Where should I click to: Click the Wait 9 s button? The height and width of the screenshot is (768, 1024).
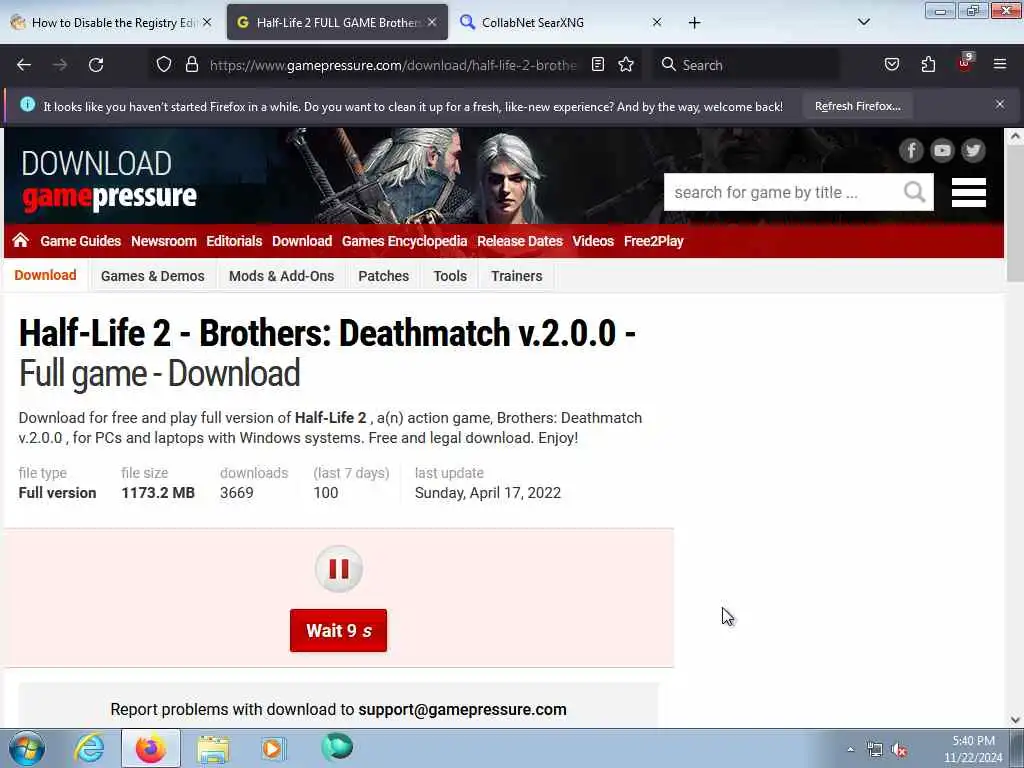[x=338, y=630]
